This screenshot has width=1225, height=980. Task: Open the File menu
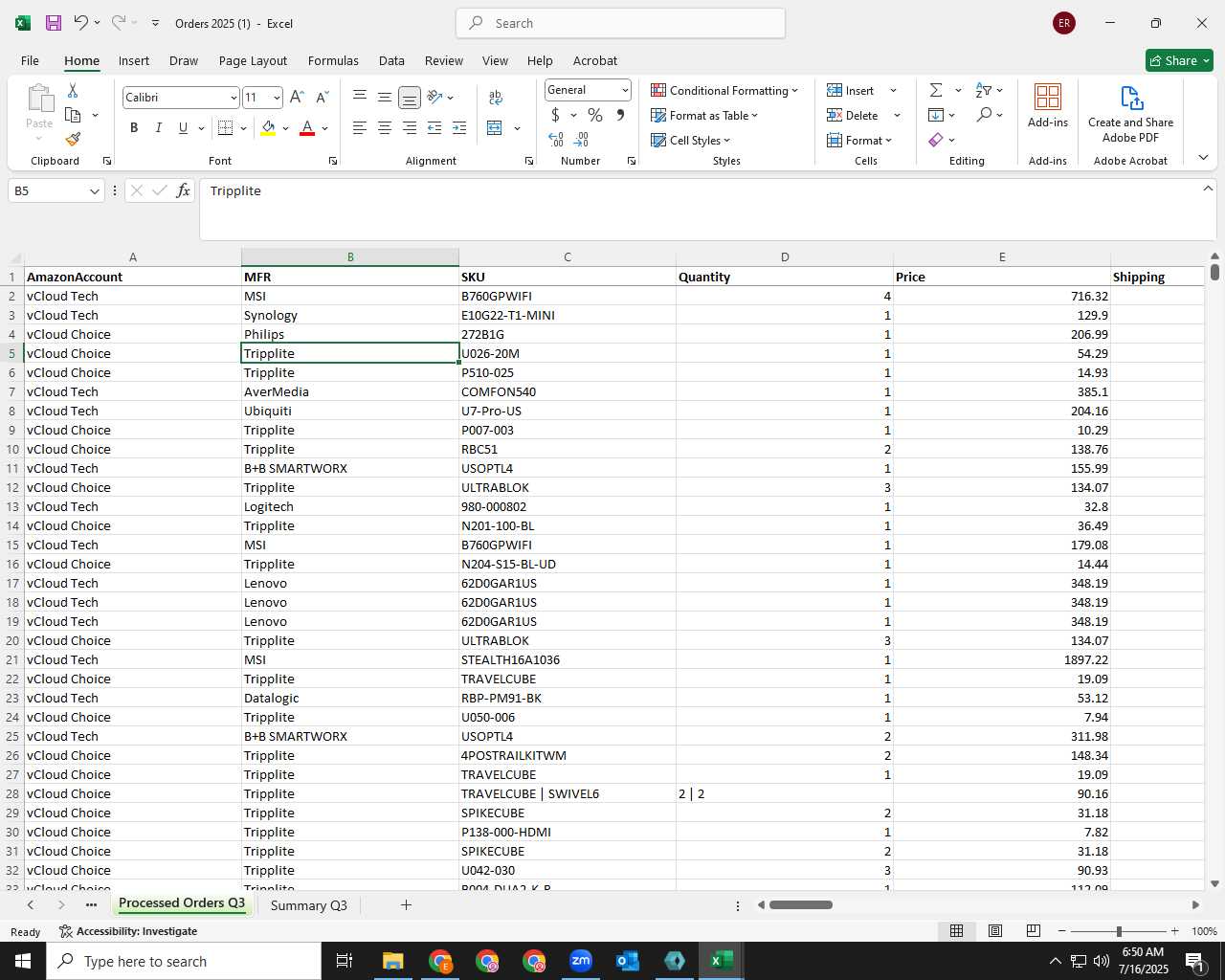coord(30,60)
